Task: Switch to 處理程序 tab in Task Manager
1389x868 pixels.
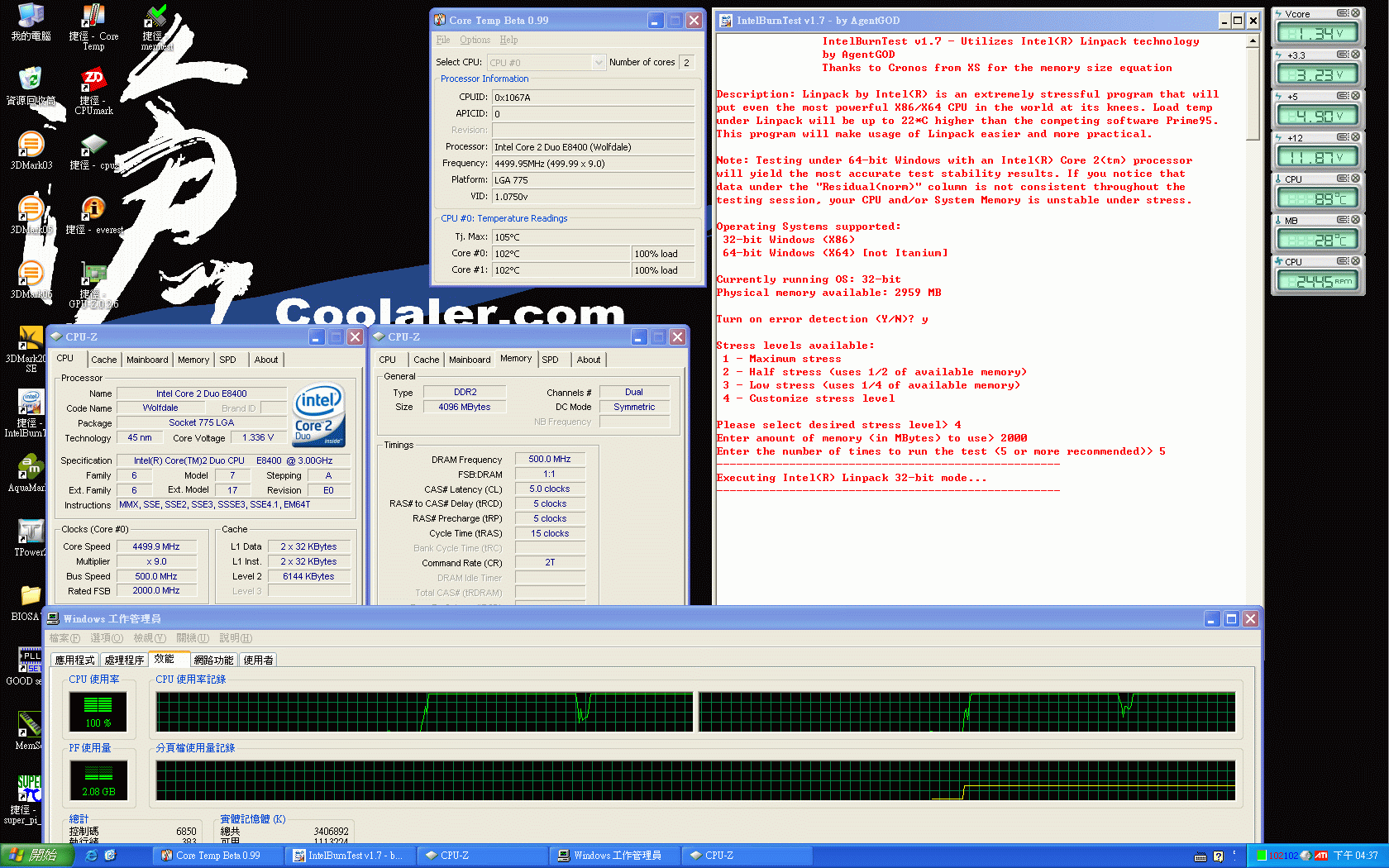Action: coord(125,661)
